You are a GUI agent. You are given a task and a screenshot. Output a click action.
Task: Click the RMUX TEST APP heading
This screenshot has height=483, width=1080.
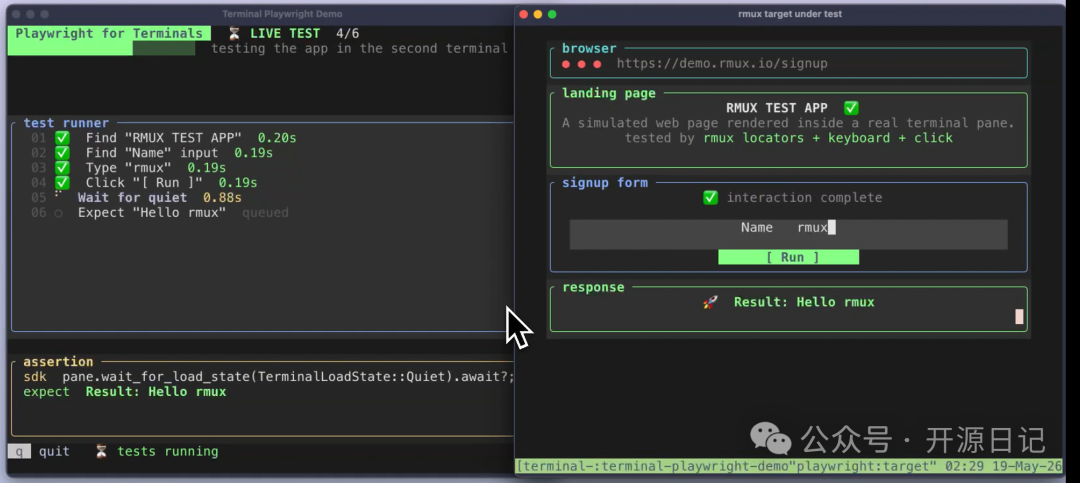tap(777, 108)
